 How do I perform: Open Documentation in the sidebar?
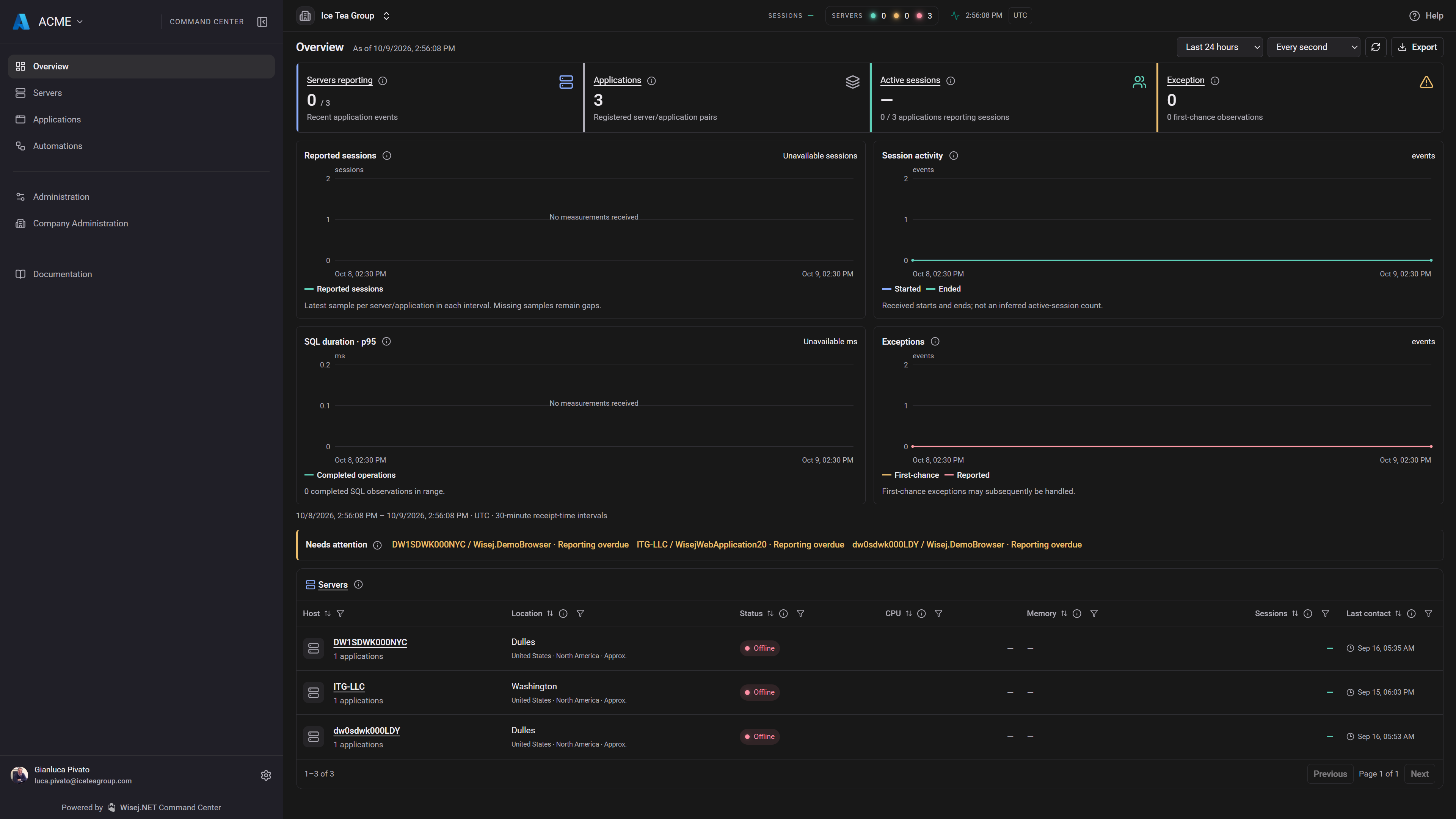(x=141, y=275)
